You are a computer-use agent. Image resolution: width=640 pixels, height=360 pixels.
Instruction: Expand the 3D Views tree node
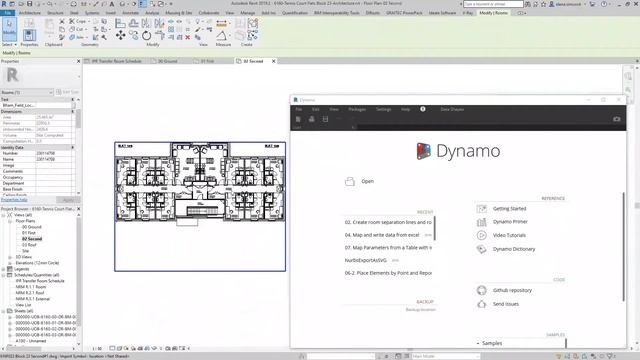click(x=10, y=257)
